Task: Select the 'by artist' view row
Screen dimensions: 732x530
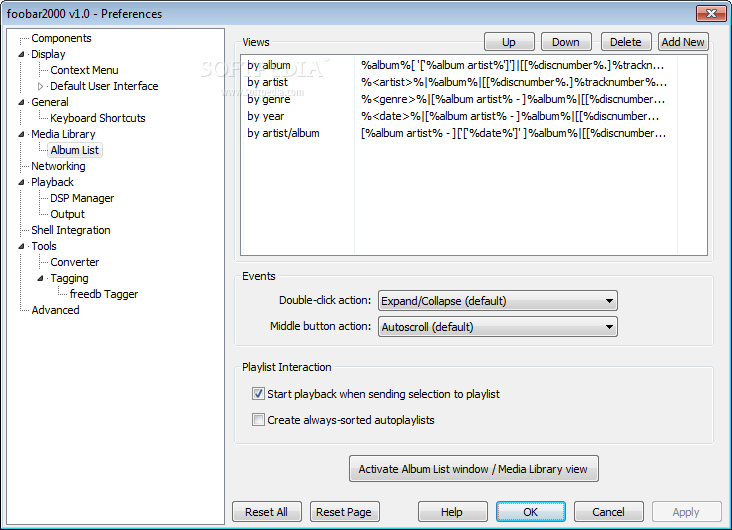Action: click(460, 82)
